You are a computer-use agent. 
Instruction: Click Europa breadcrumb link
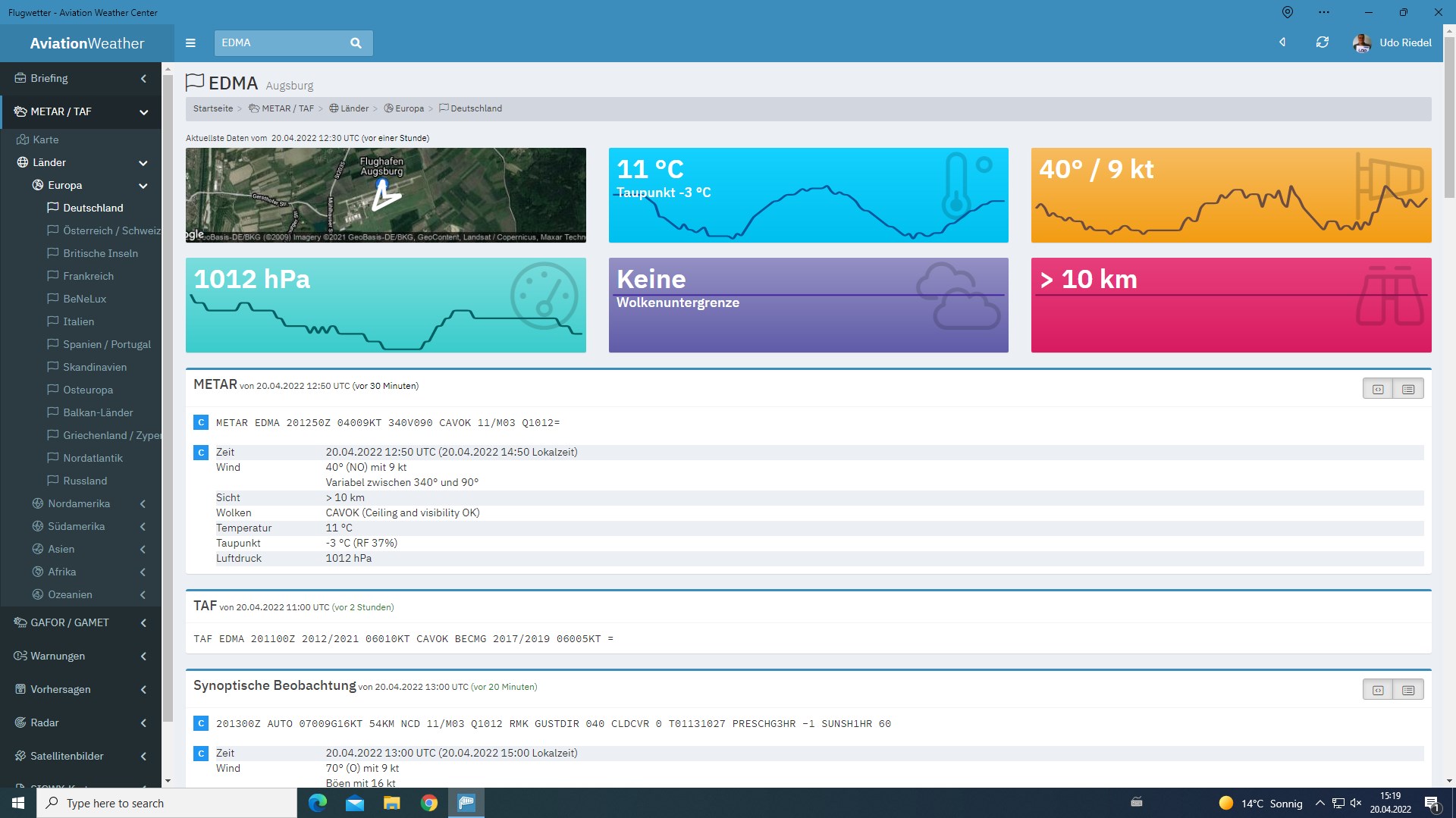404,108
